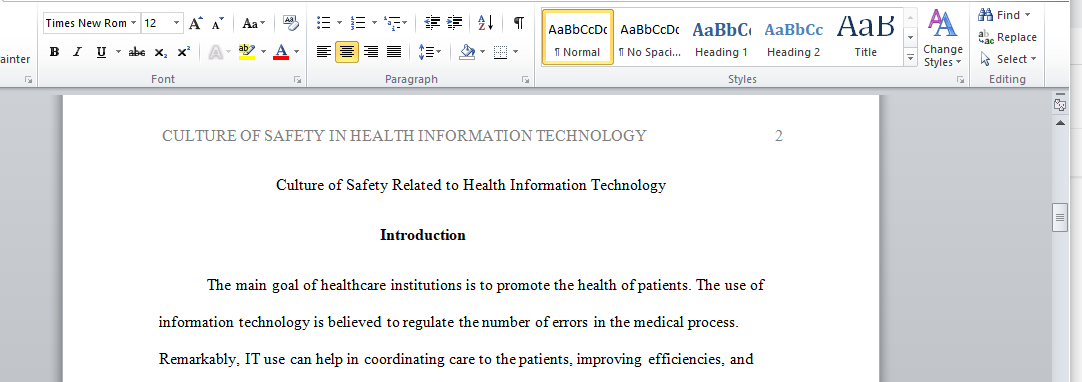
Task: Increase paragraph indent
Action: tap(454, 23)
